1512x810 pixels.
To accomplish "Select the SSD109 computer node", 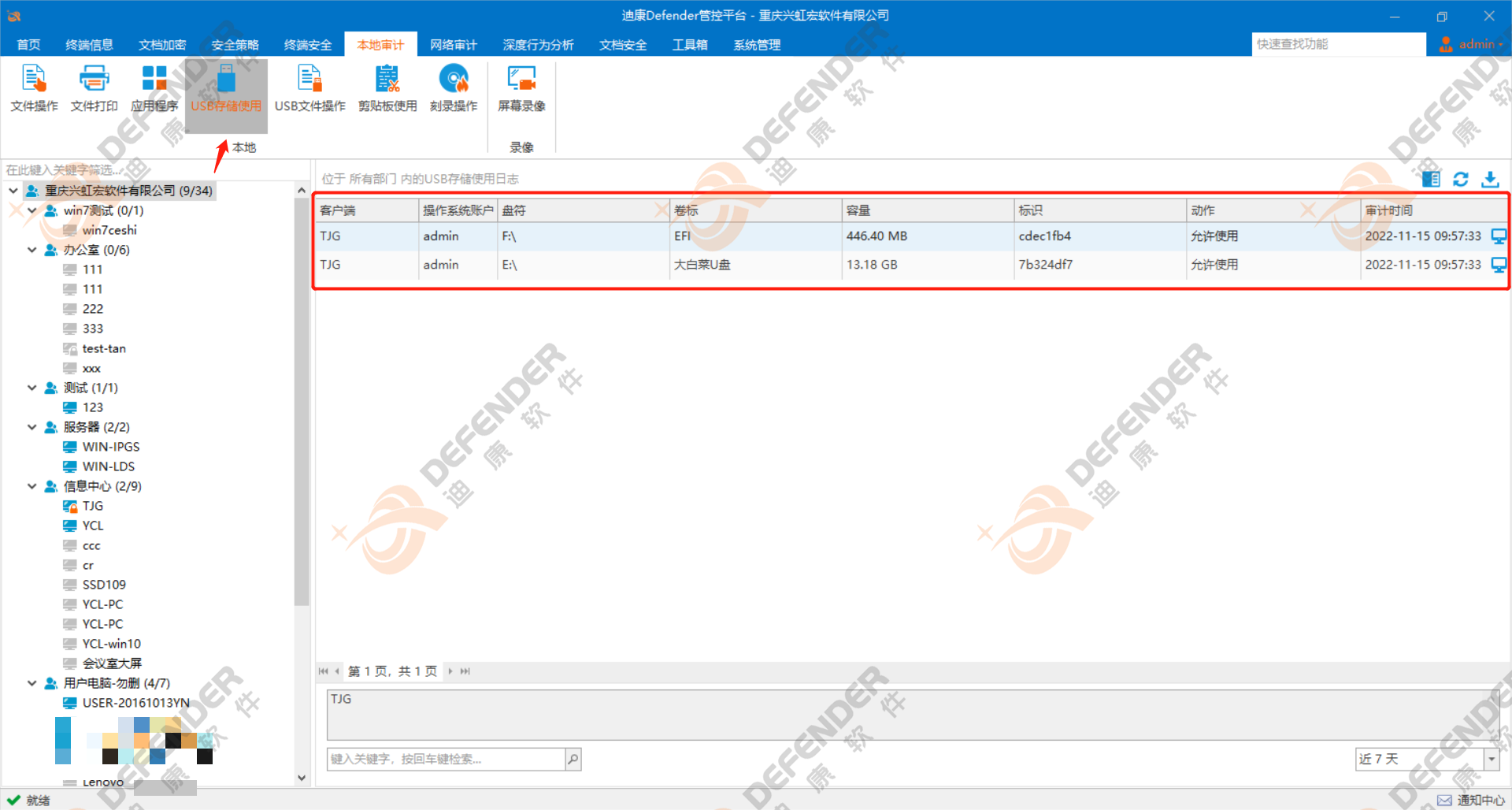I will click(104, 585).
